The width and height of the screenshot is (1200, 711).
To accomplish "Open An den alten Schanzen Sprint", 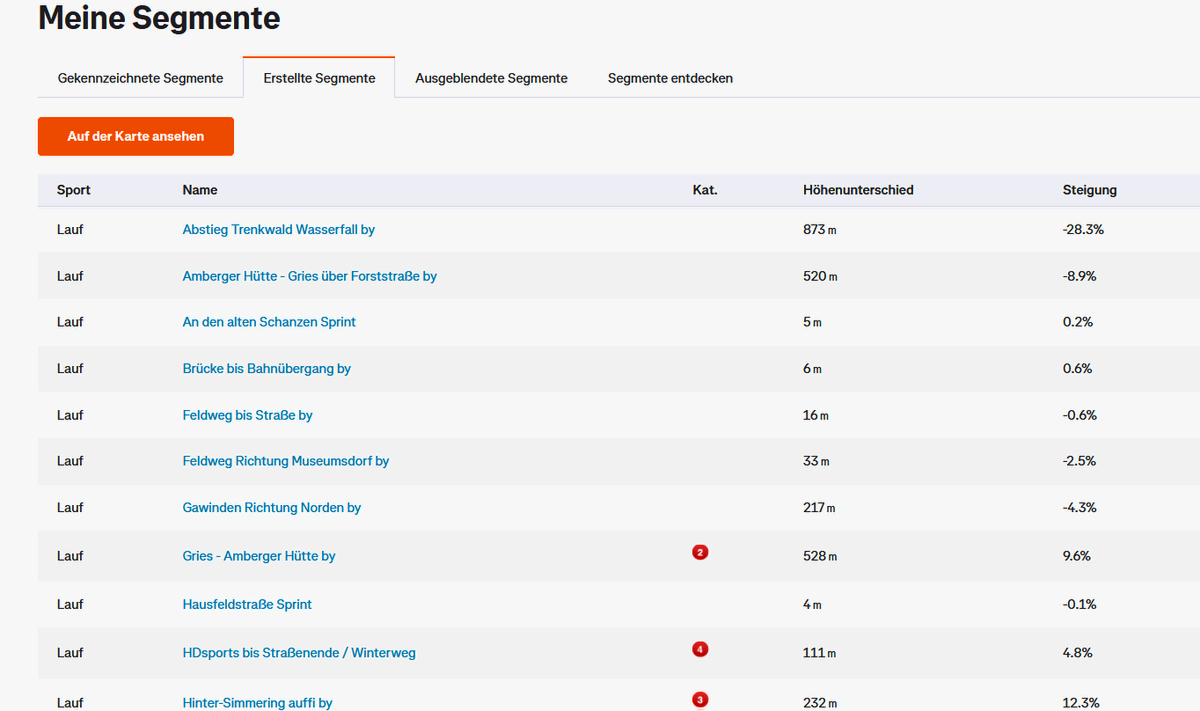I will point(268,322).
